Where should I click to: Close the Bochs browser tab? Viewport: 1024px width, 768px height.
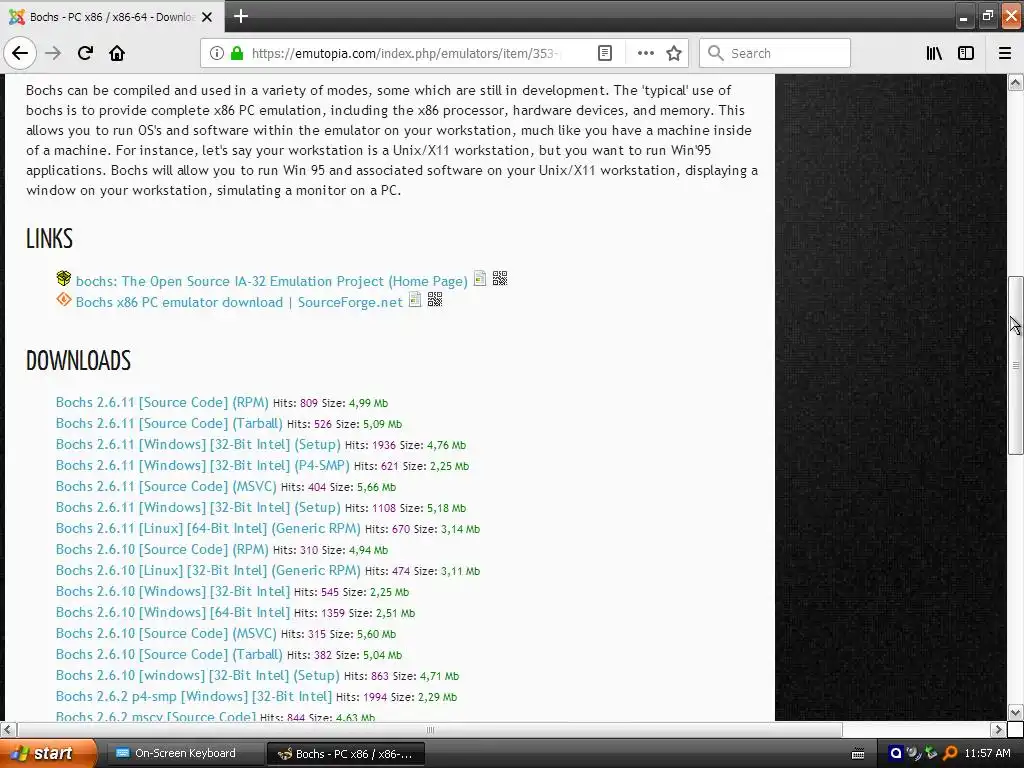[207, 17]
